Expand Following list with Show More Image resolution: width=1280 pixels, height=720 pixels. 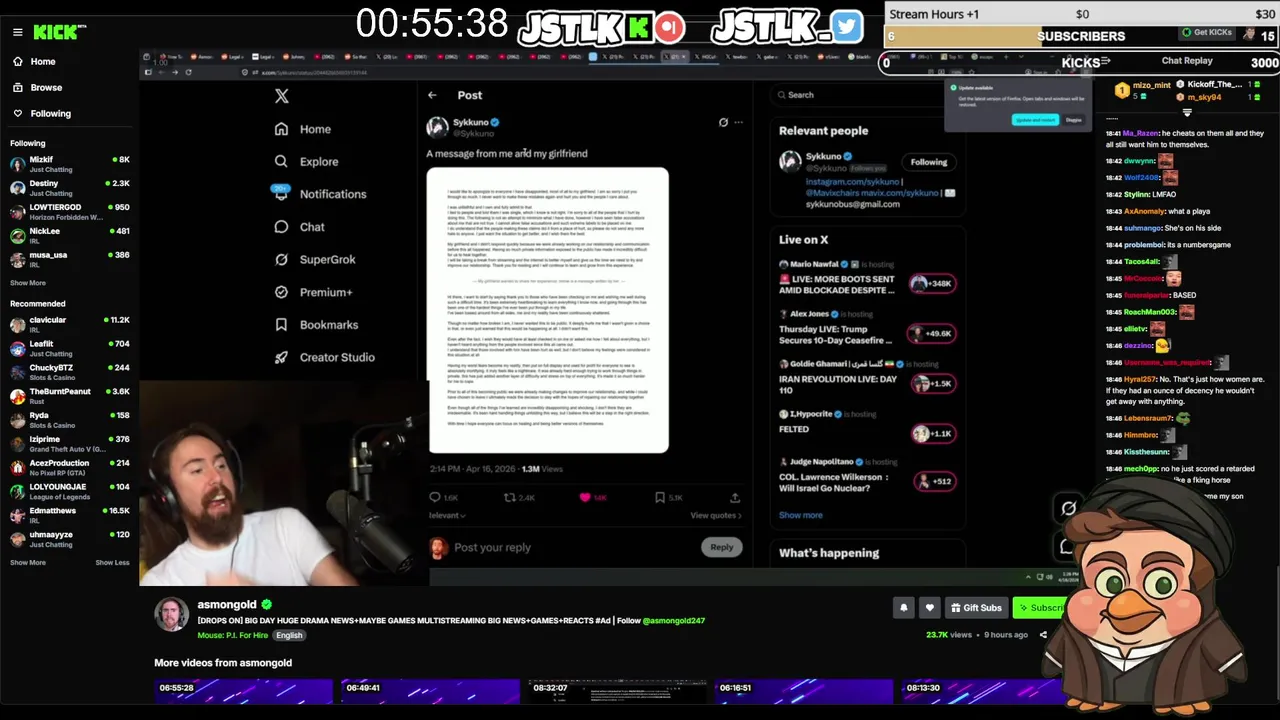pos(28,283)
